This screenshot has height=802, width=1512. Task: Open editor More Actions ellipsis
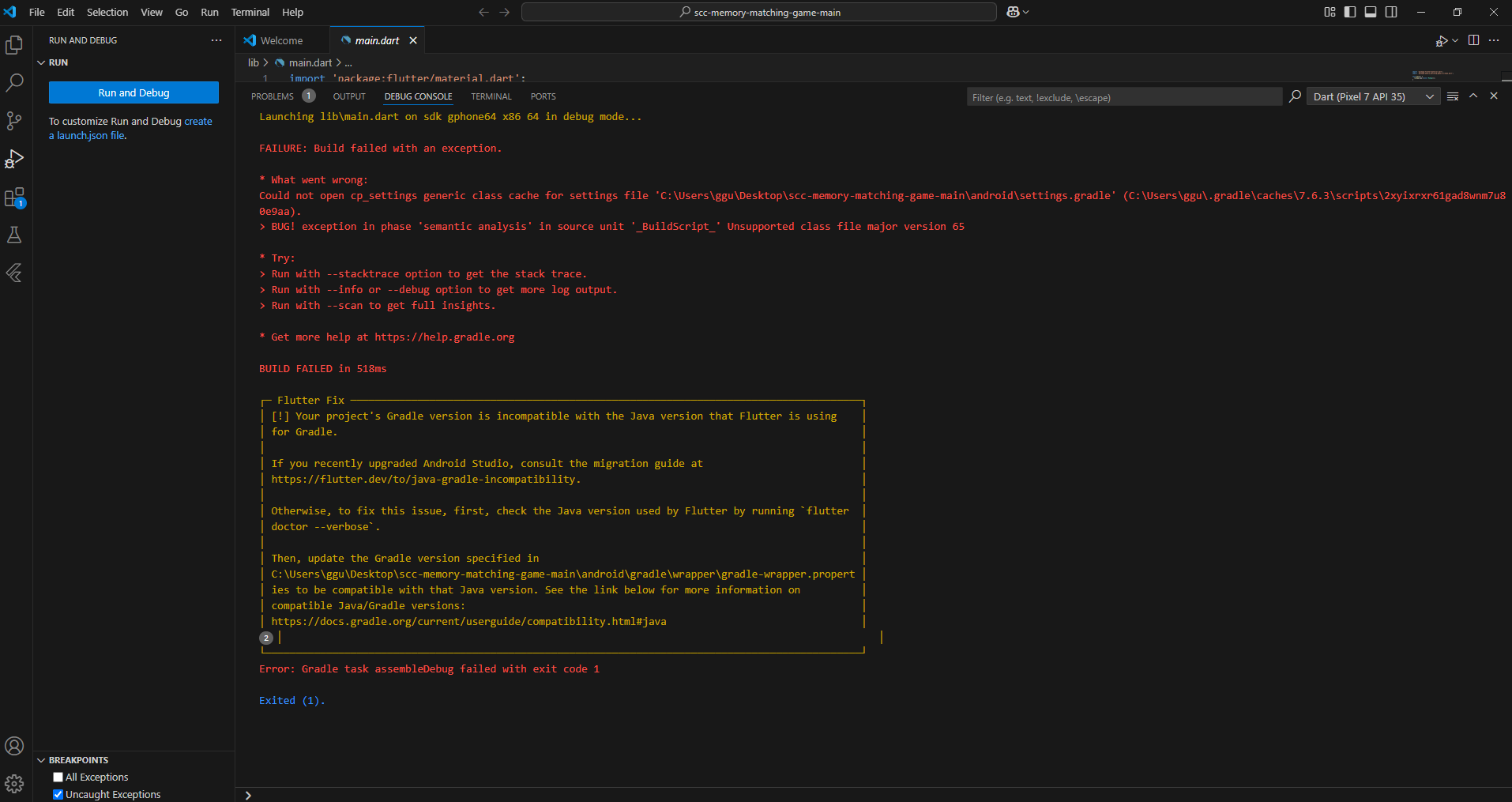point(1494,40)
